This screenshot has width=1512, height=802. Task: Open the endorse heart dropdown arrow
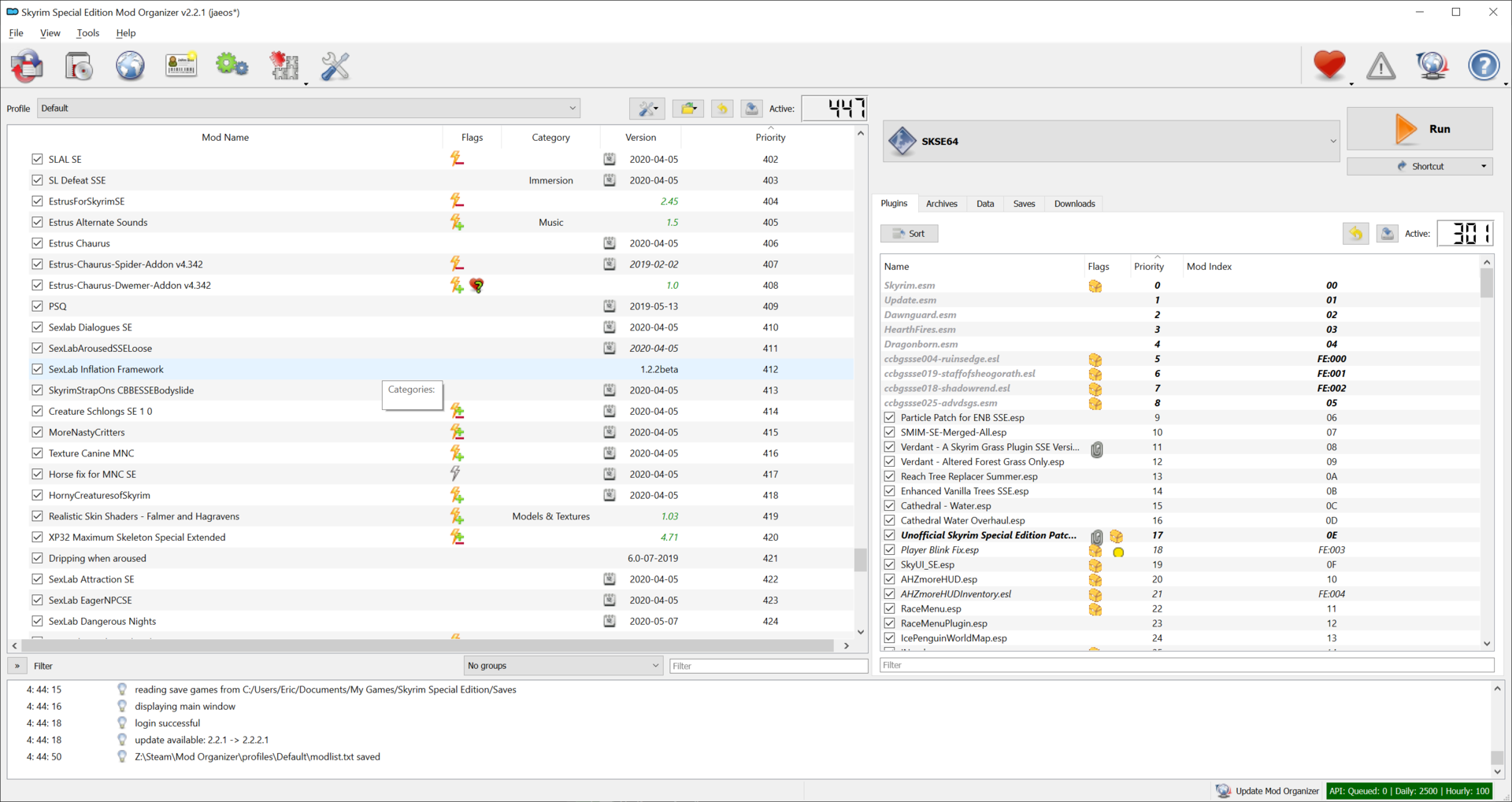1351,83
